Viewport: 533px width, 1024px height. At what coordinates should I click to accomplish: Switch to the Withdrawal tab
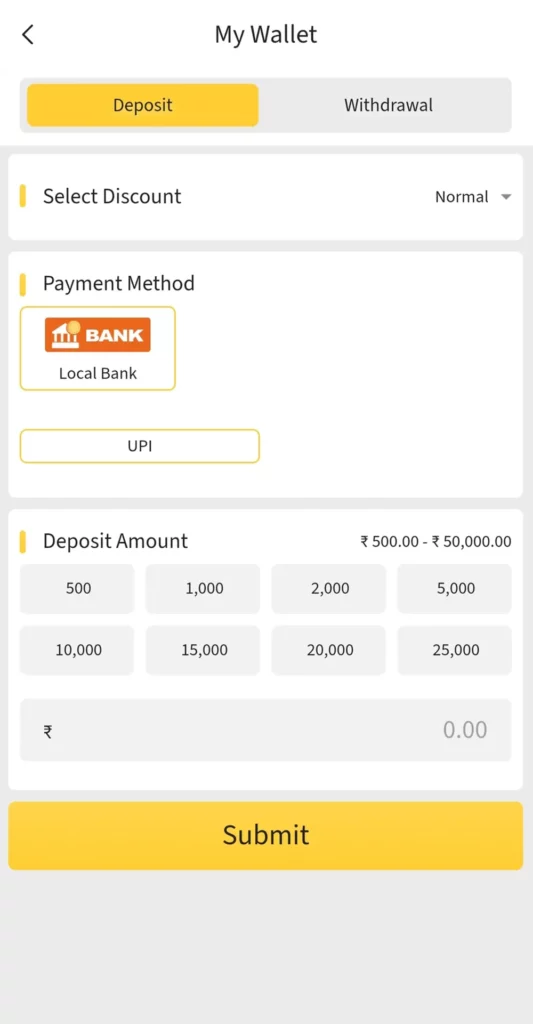(x=388, y=105)
